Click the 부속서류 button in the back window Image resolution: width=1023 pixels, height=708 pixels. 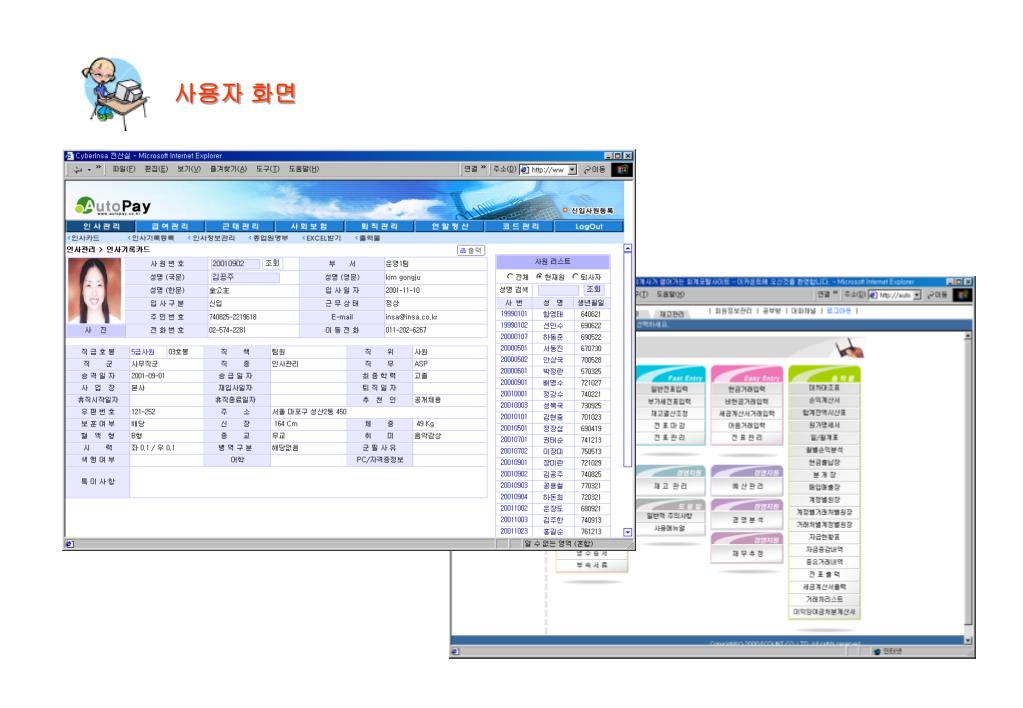592,565
